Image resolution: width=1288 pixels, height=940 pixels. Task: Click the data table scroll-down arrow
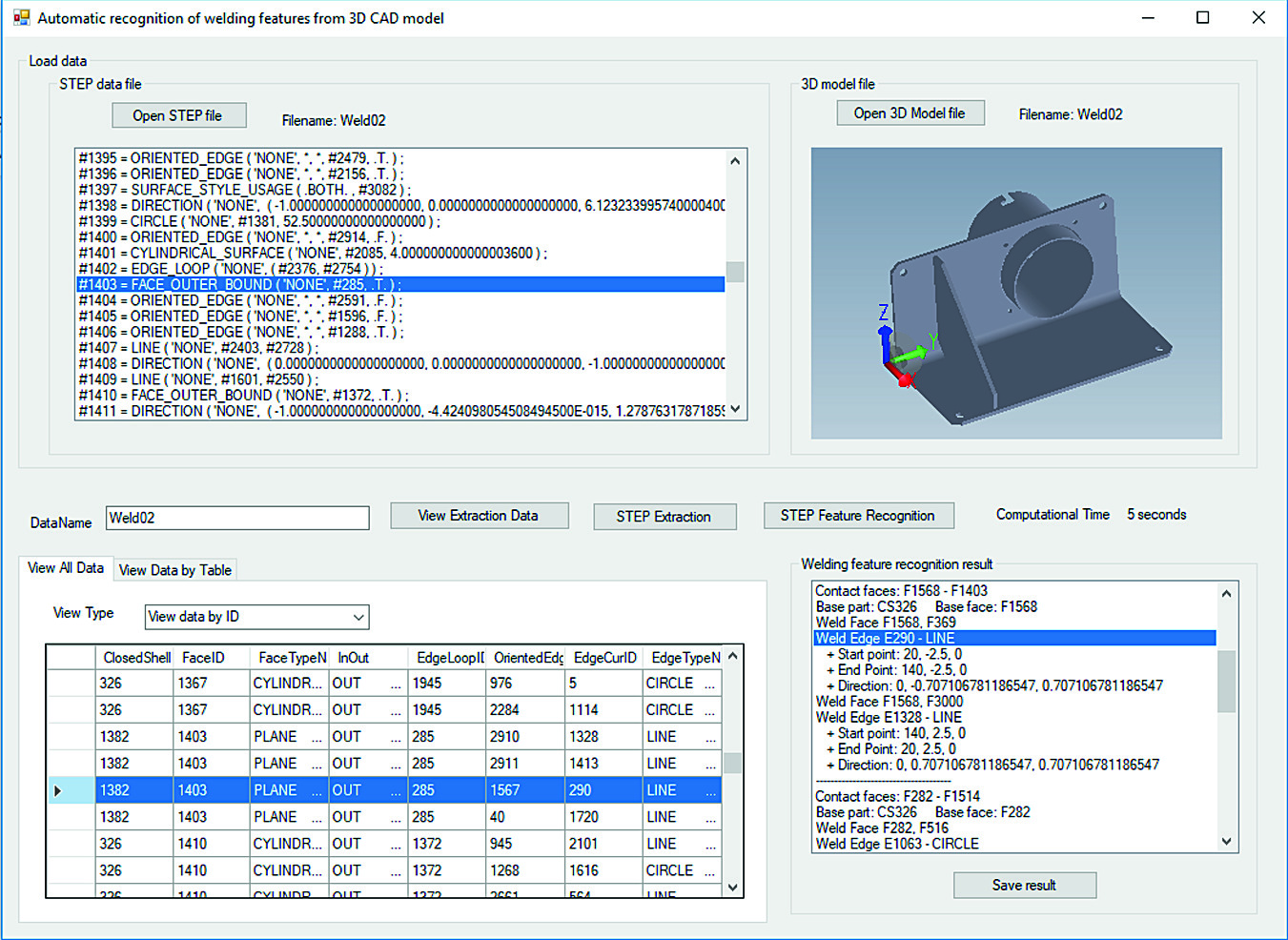pos(732,887)
